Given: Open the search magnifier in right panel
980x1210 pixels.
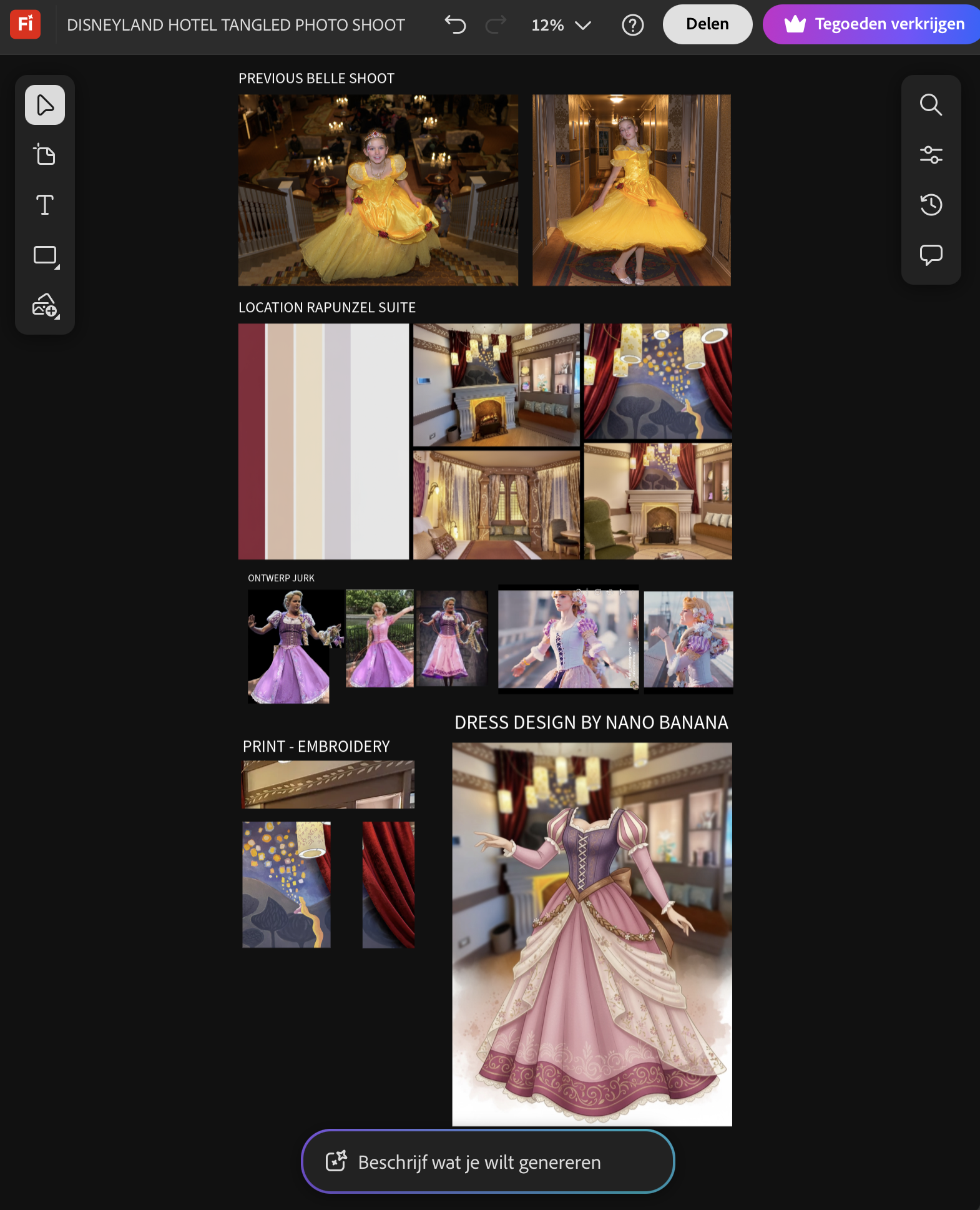Looking at the screenshot, I should tap(931, 105).
